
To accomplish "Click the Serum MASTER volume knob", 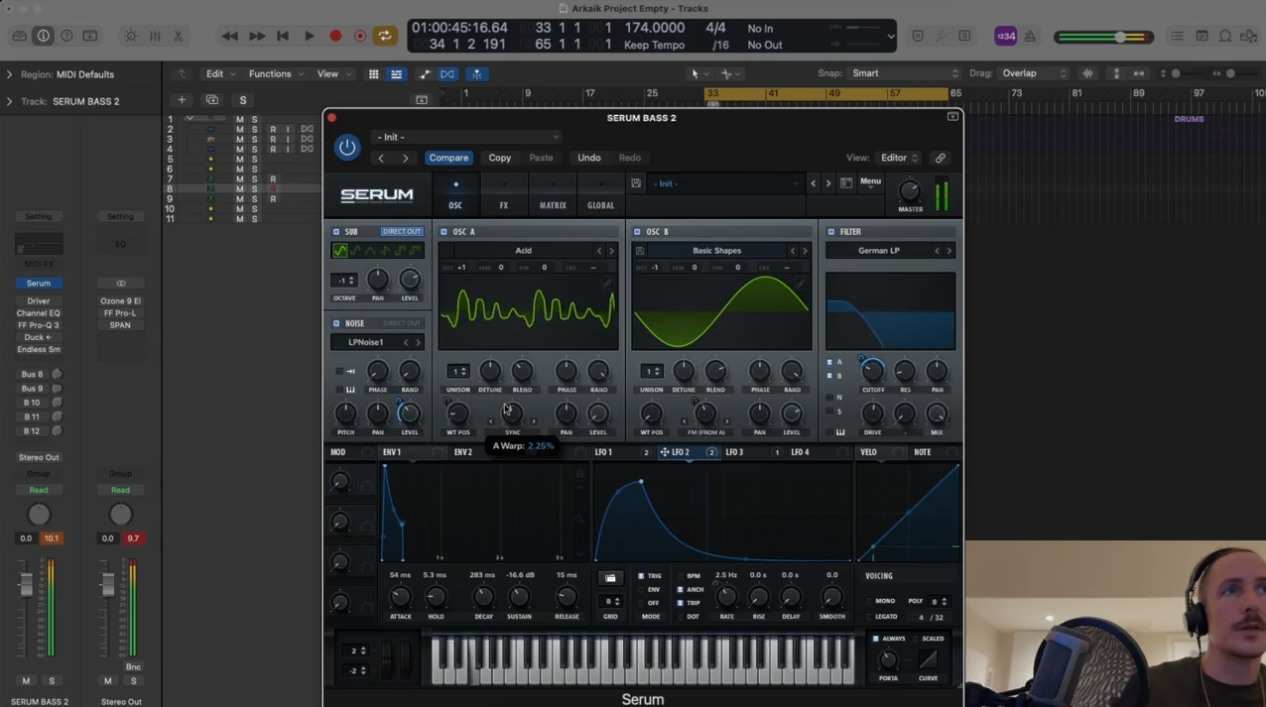I will click(910, 190).
